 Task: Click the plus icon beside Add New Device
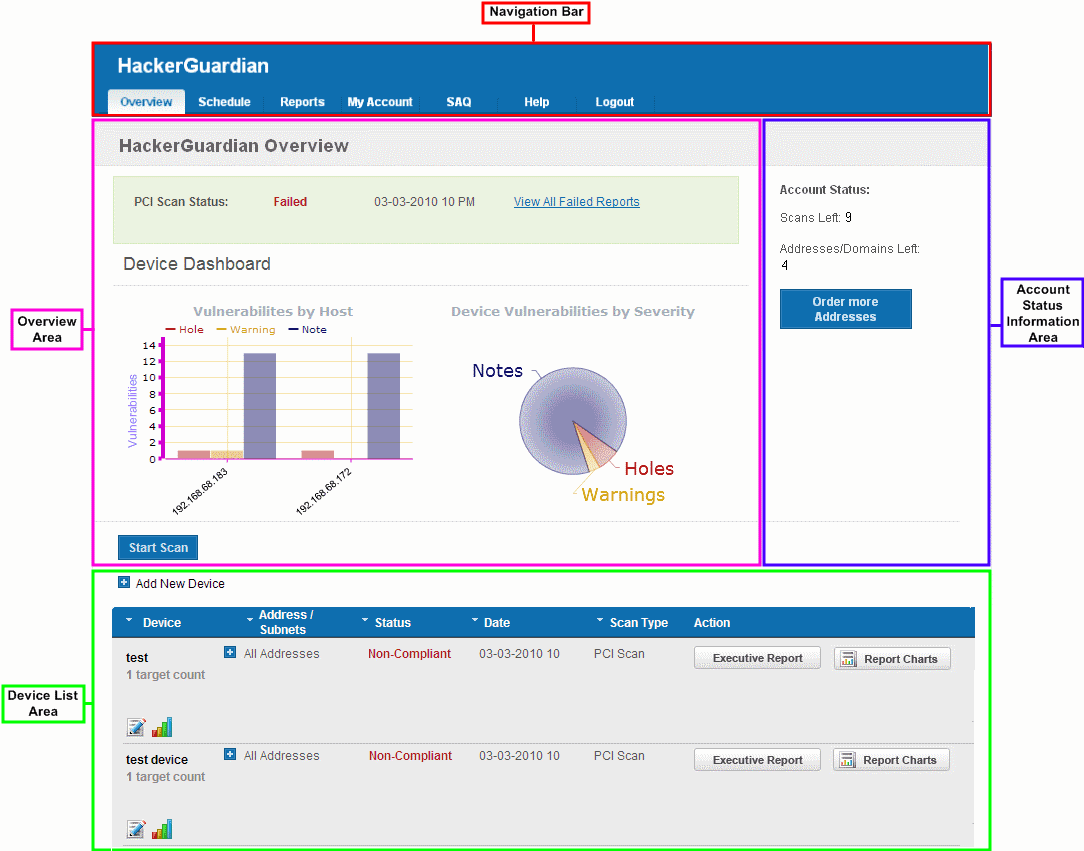click(x=124, y=583)
